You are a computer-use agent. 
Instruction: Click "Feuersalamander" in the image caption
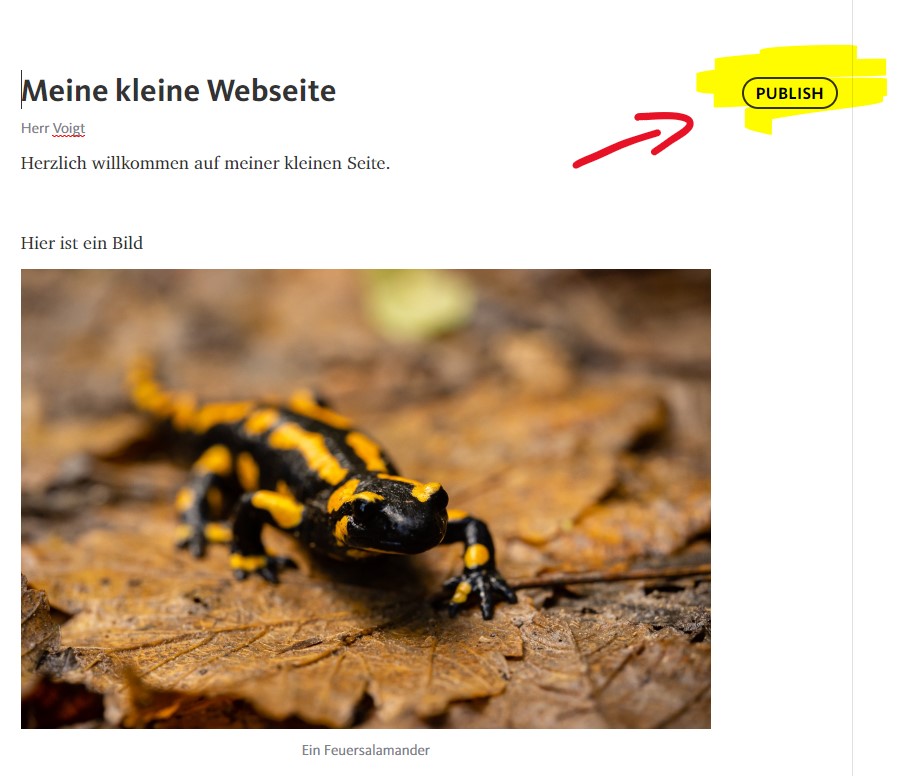point(376,750)
